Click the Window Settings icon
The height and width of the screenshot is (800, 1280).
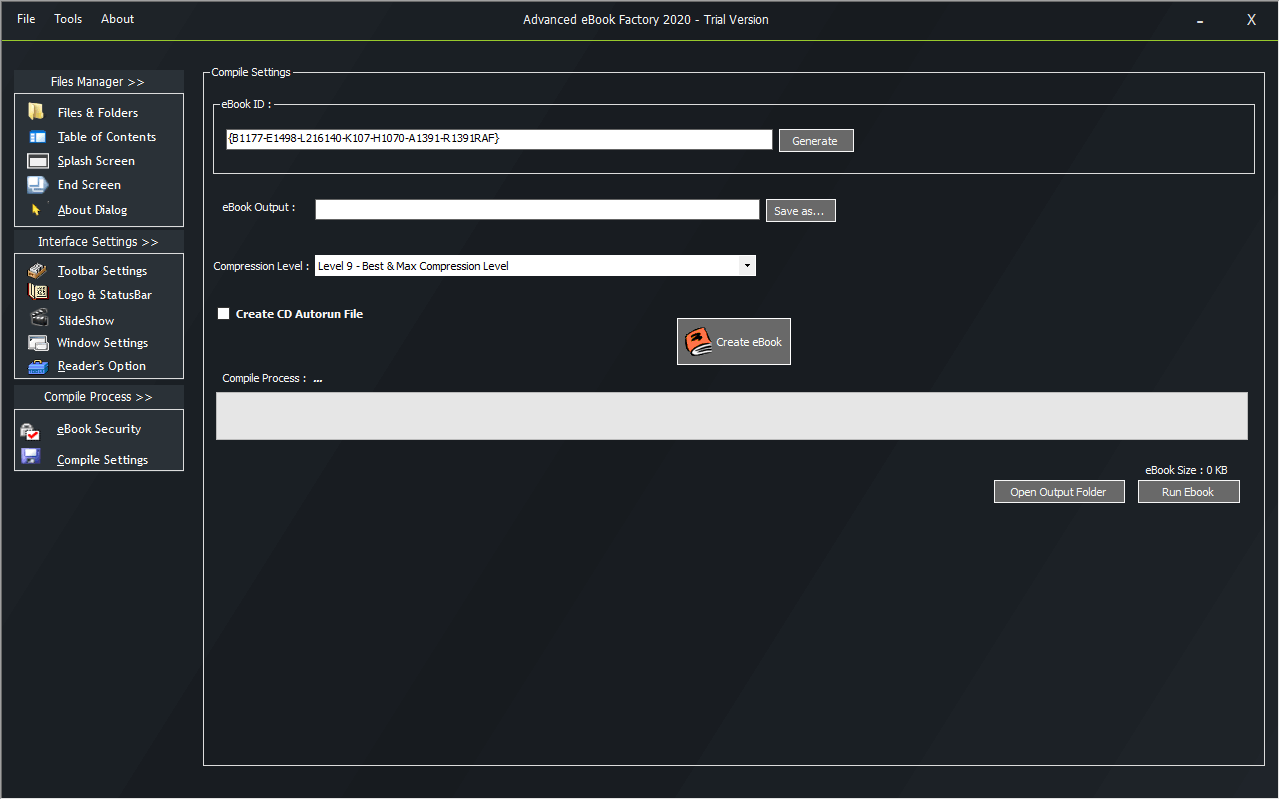click(x=38, y=343)
